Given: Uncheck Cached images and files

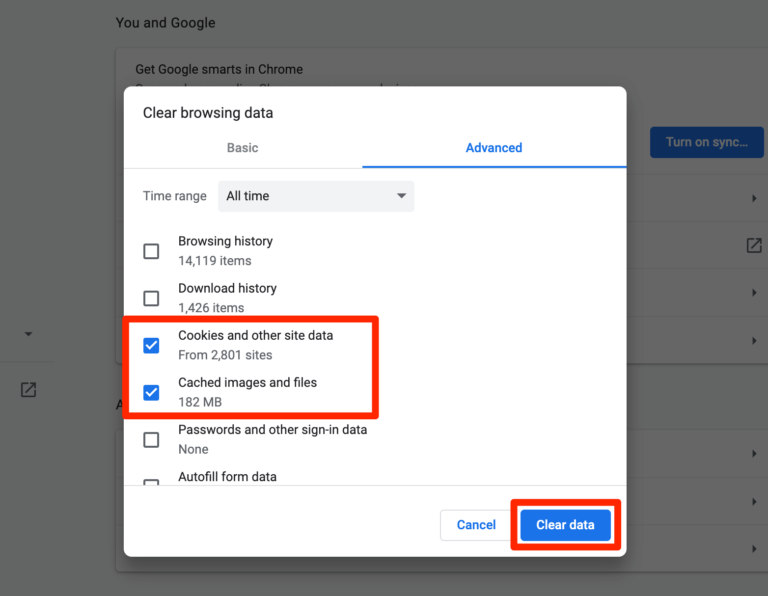Looking at the screenshot, I should coord(151,392).
